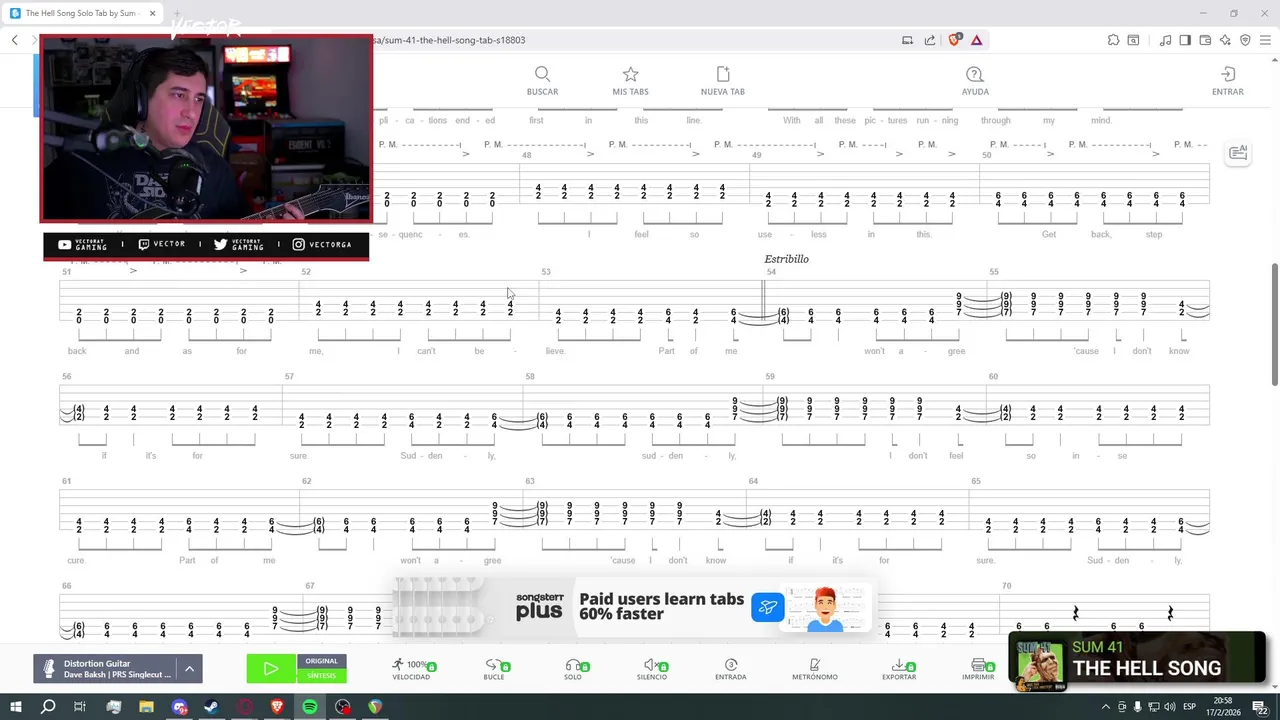Toggle the Metrónomo option
The height and width of the screenshot is (720, 1280).
pyautogui.click(x=815, y=669)
